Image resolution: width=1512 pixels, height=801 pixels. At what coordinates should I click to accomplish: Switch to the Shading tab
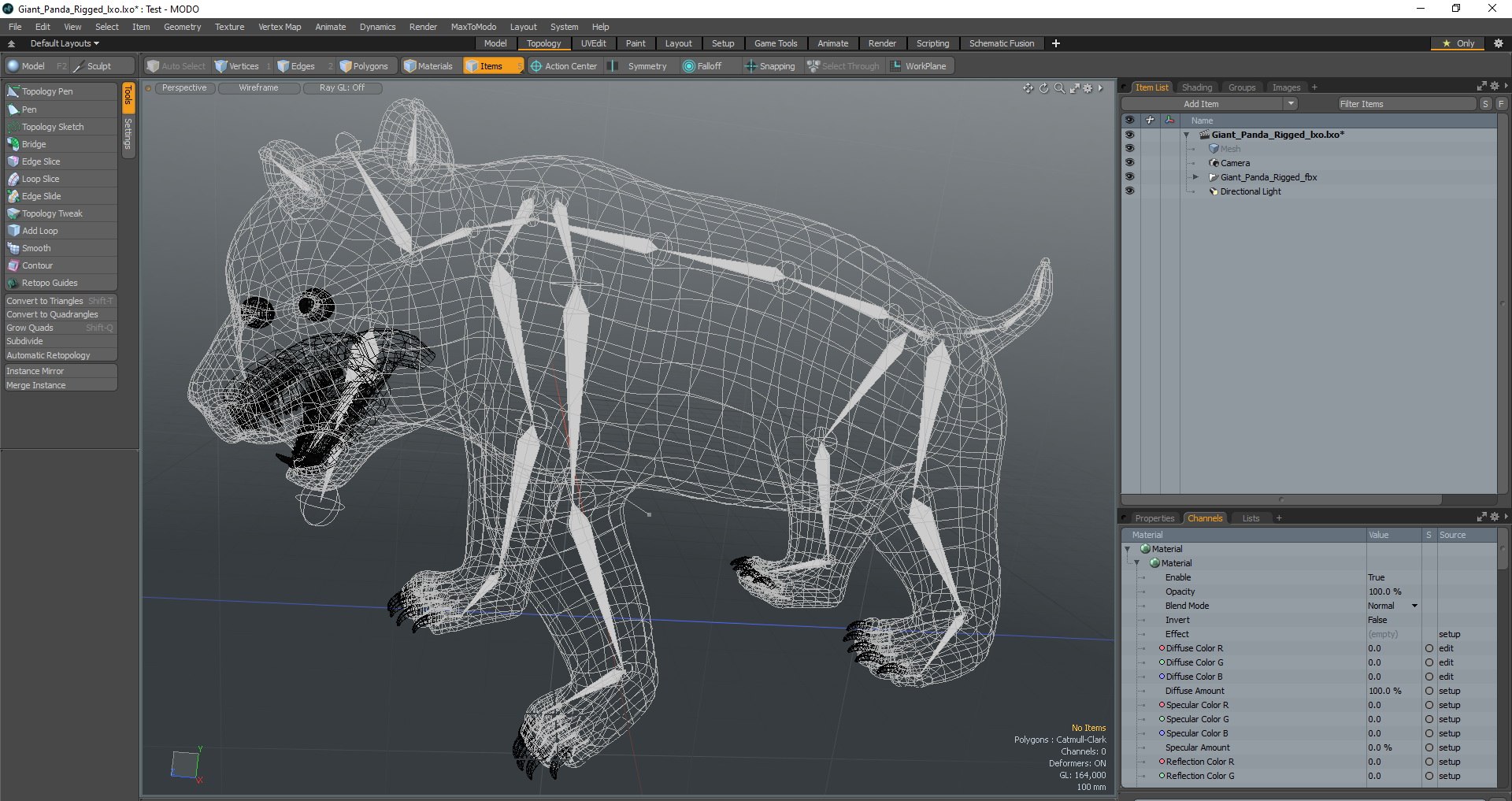[1197, 87]
